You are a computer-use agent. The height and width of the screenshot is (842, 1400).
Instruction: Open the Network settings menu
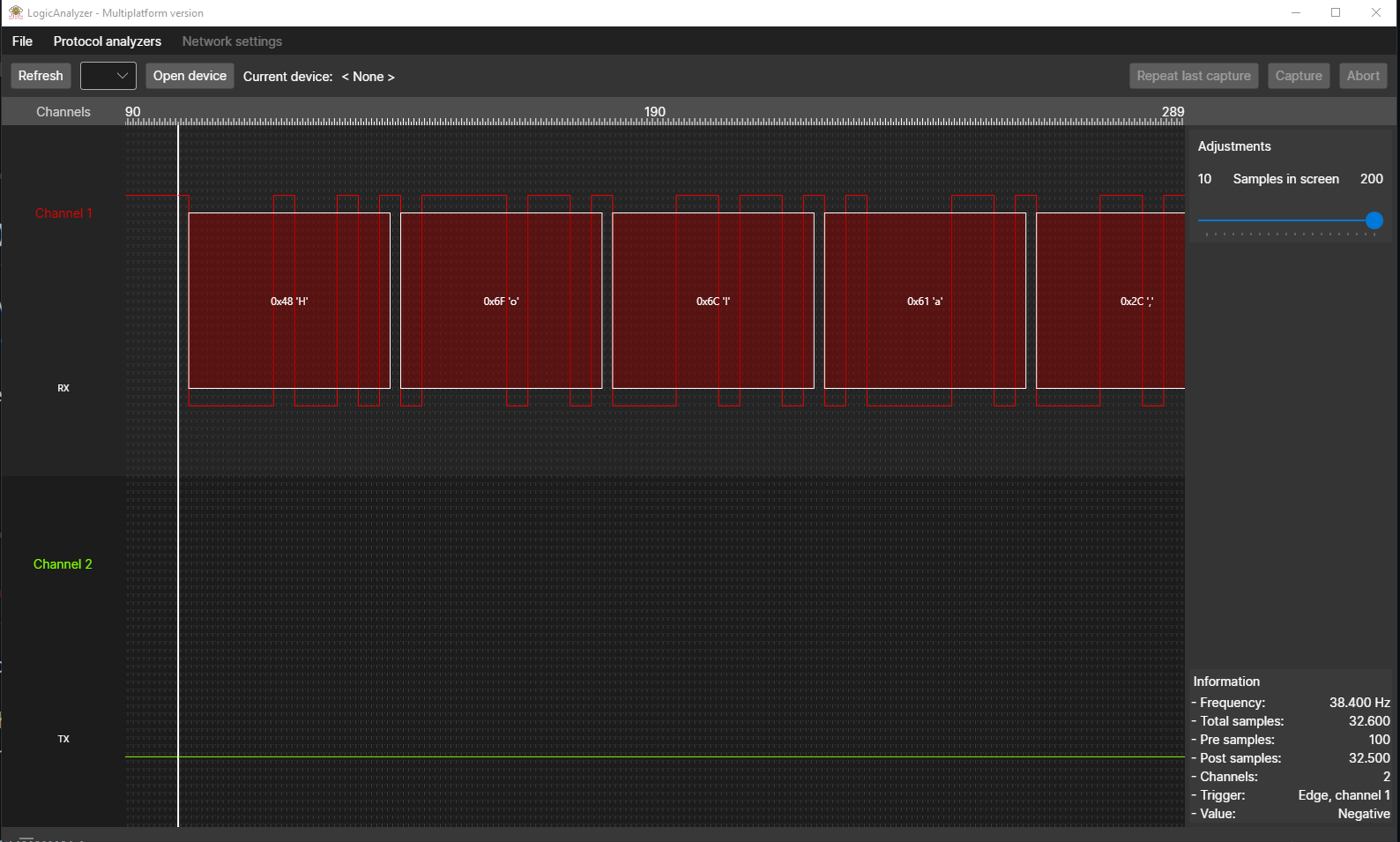point(232,41)
